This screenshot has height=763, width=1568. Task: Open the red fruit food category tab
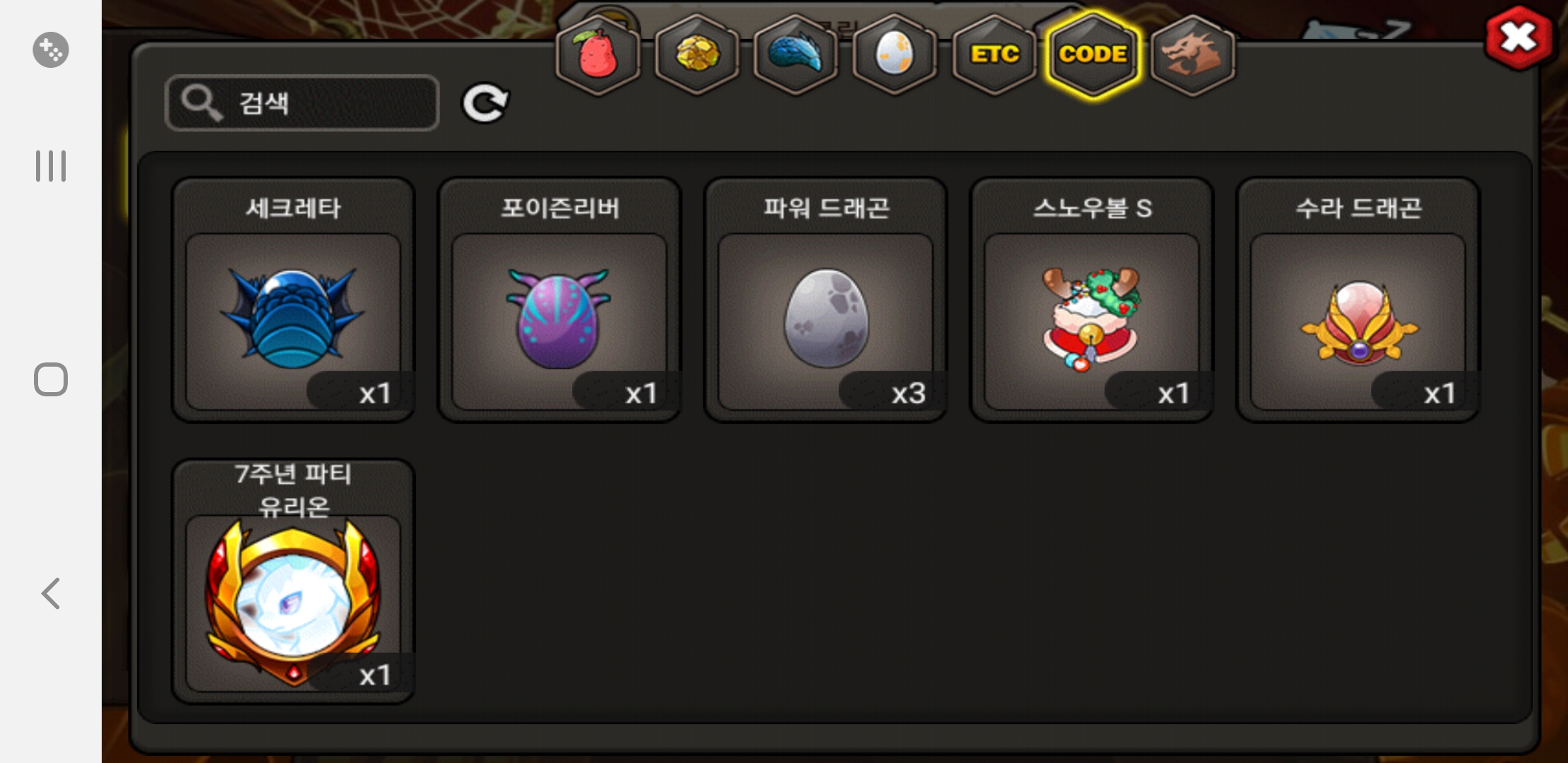598,54
